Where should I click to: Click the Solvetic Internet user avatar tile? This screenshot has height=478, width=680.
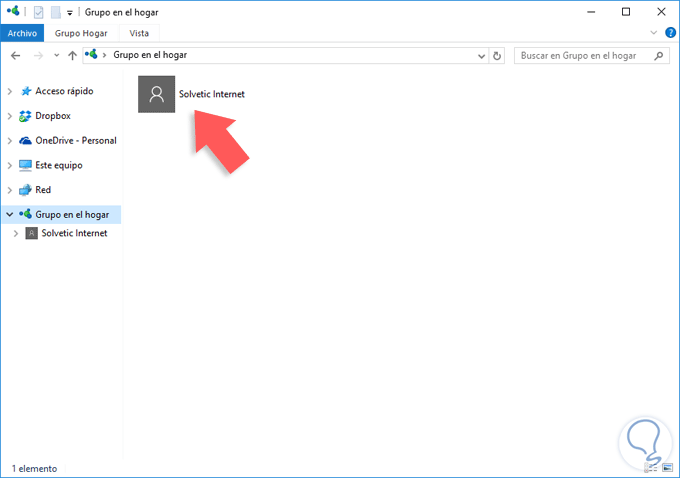tap(157, 94)
